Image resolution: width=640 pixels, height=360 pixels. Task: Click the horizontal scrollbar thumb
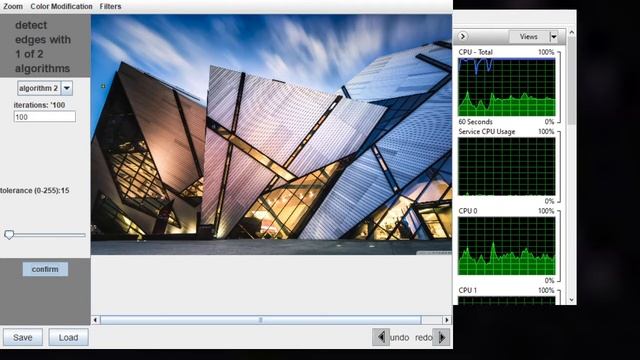click(260, 320)
